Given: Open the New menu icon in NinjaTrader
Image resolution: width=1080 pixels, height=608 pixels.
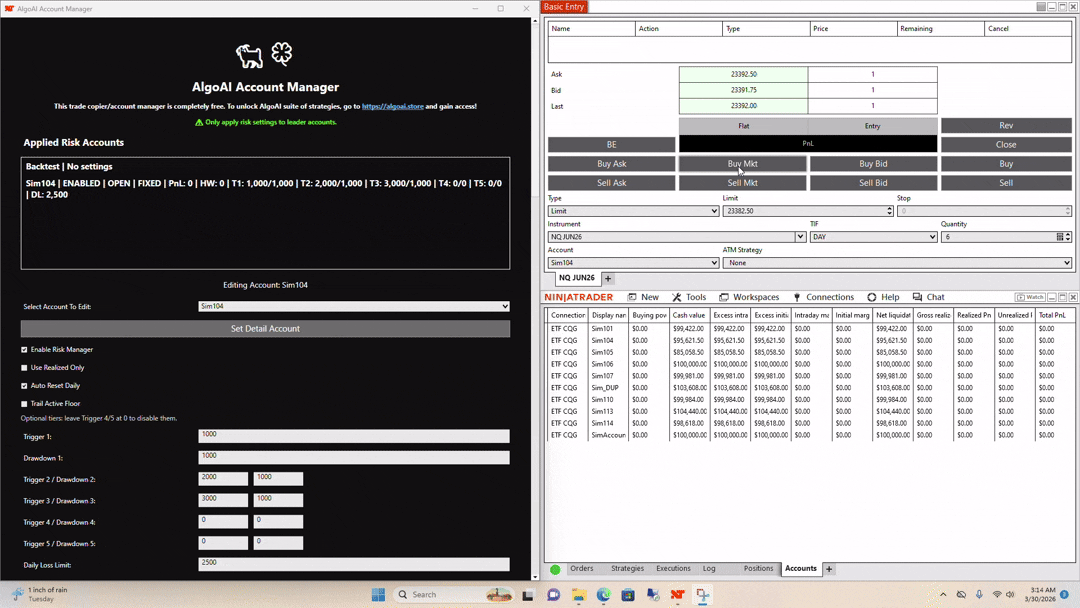Looking at the screenshot, I should pos(632,297).
